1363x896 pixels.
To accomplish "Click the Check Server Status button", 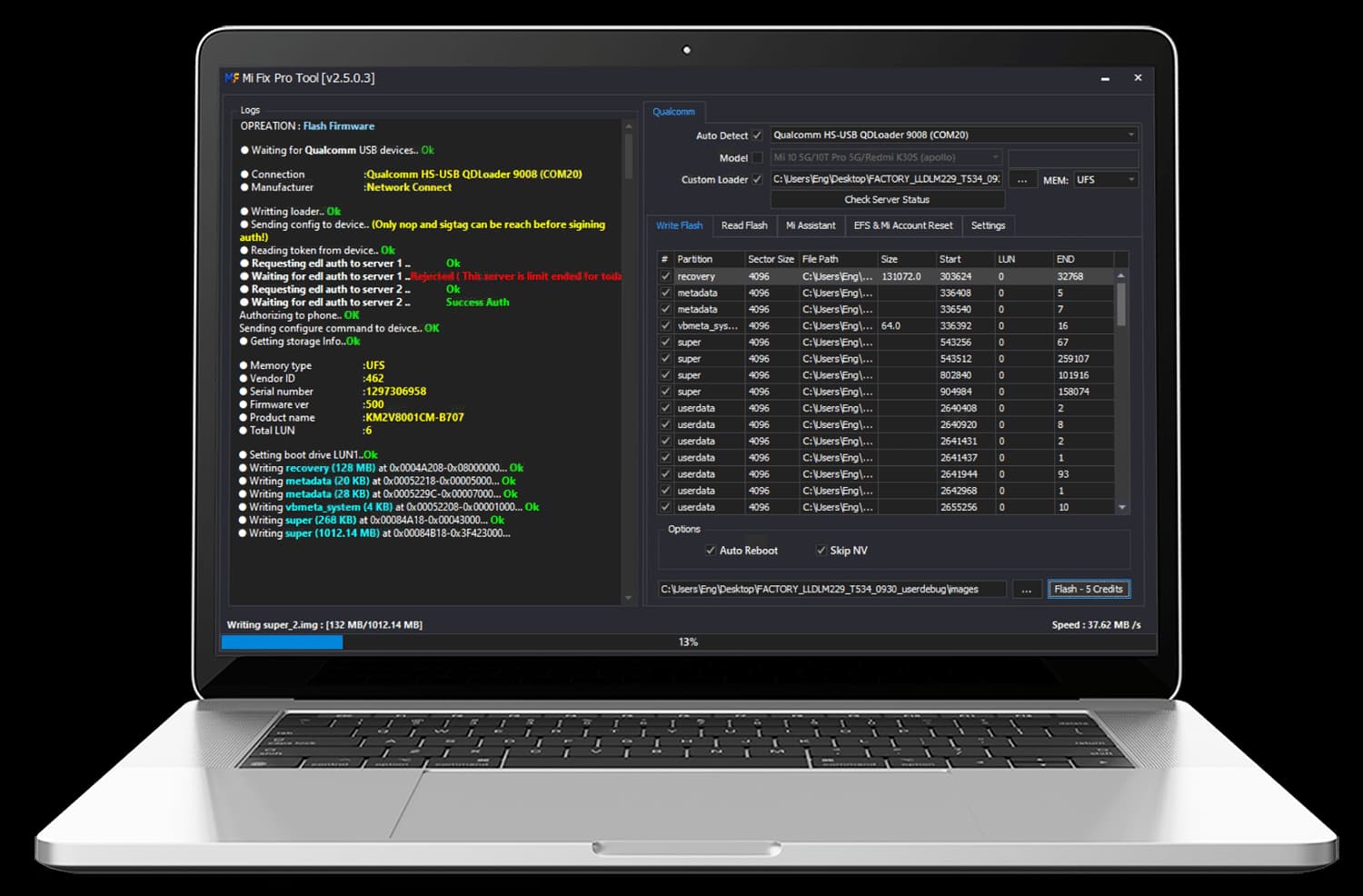I will [887, 199].
